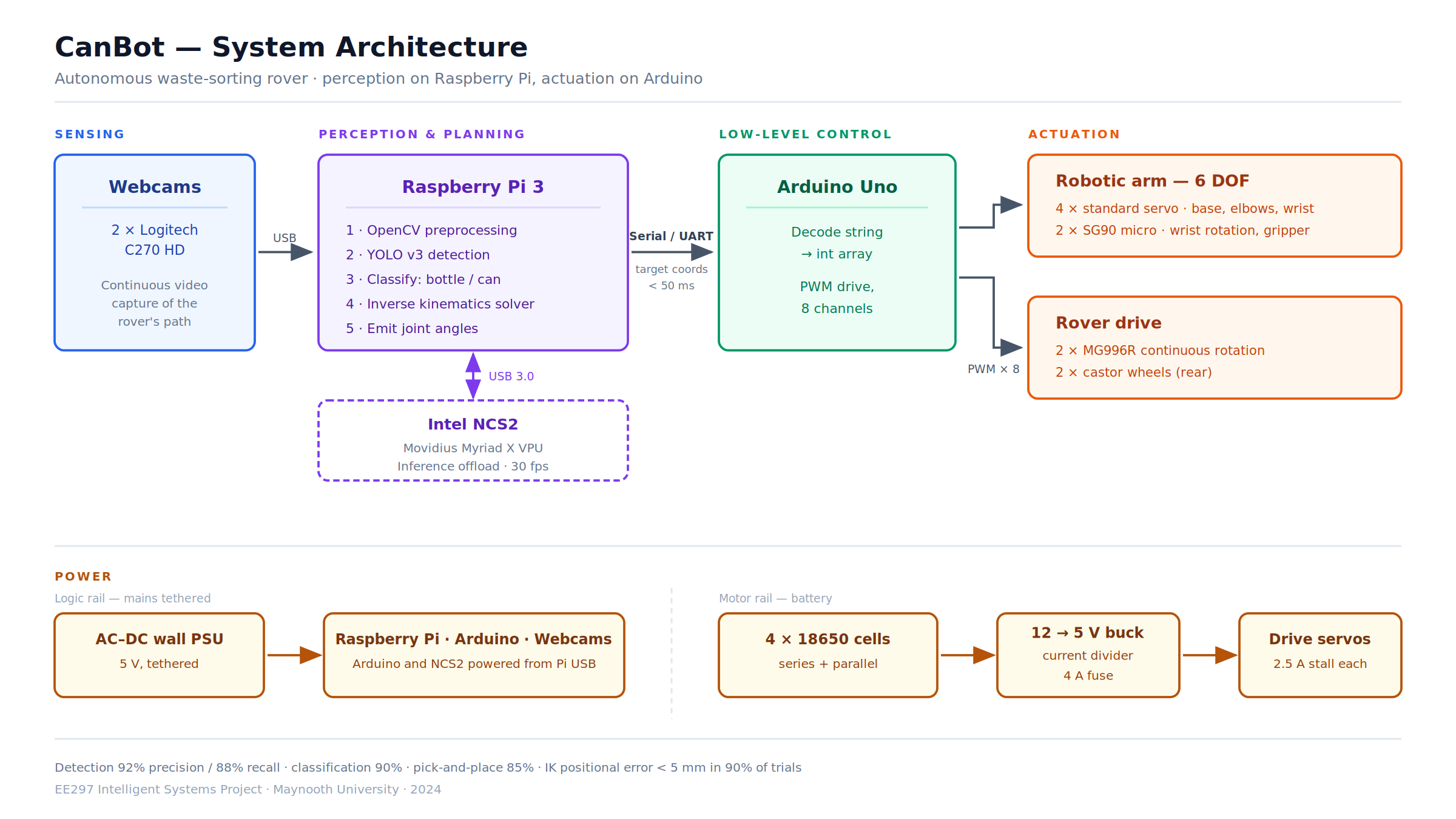Select the '12 → 5 V buck' box
Viewport: 1456px width, 819px height.
pyautogui.click(x=1088, y=655)
